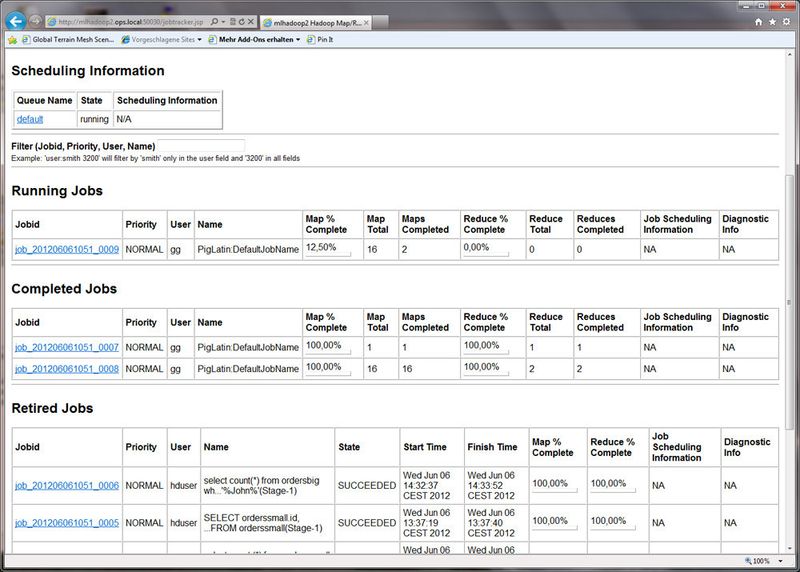
Task: Click the 'Running Jobs' heading
Action: pyautogui.click(x=57, y=191)
